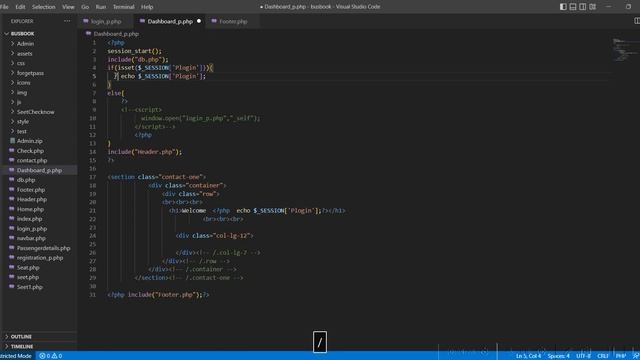Open registration_p.php file

point(39,258)
